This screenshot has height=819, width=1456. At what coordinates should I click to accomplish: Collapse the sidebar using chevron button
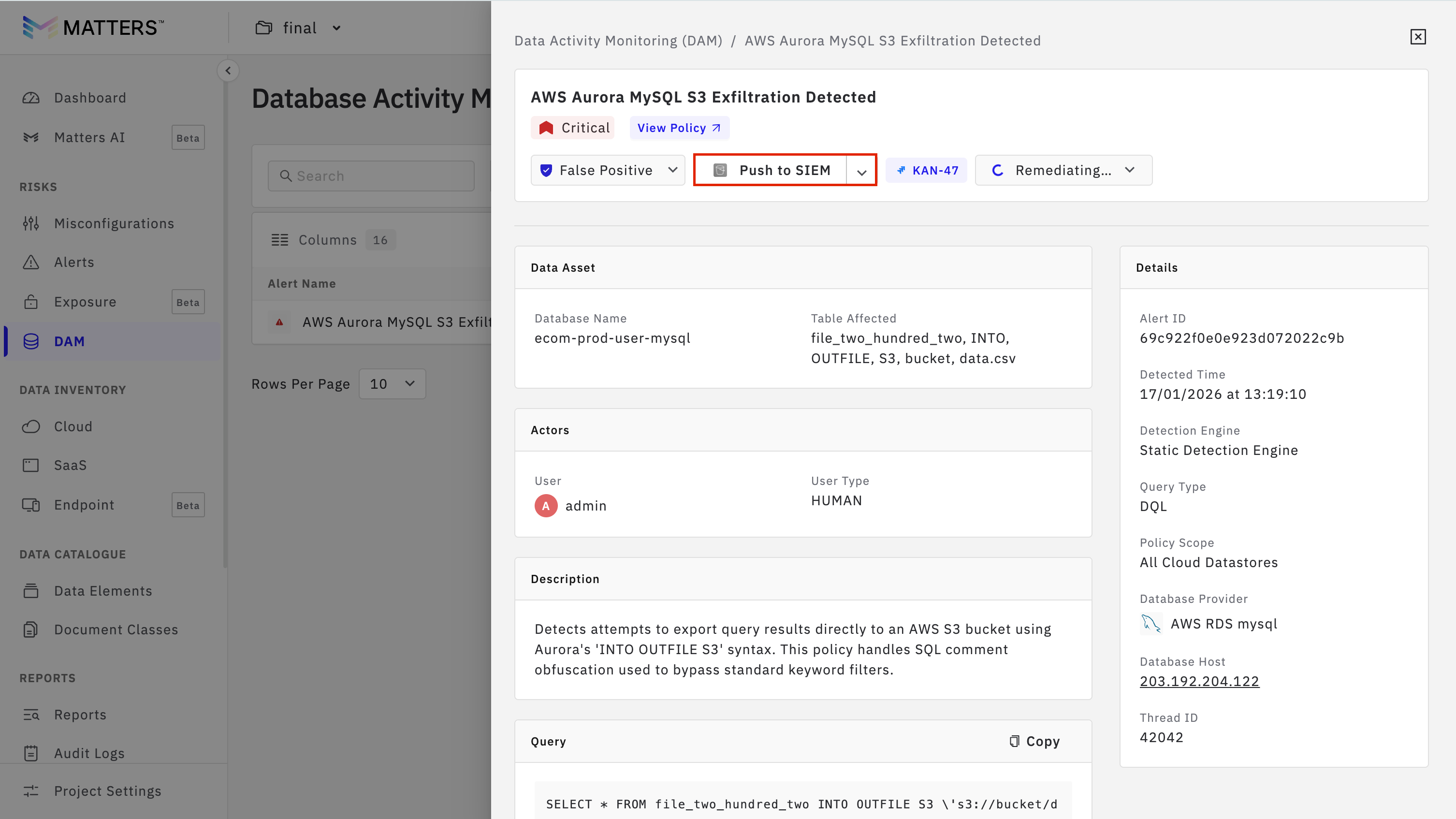click(228, 71)
